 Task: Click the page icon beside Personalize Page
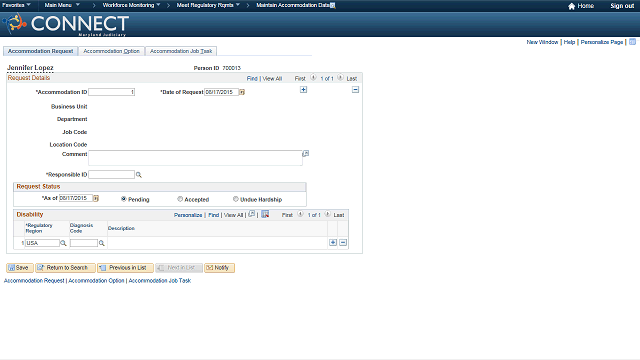coord(633,42)
